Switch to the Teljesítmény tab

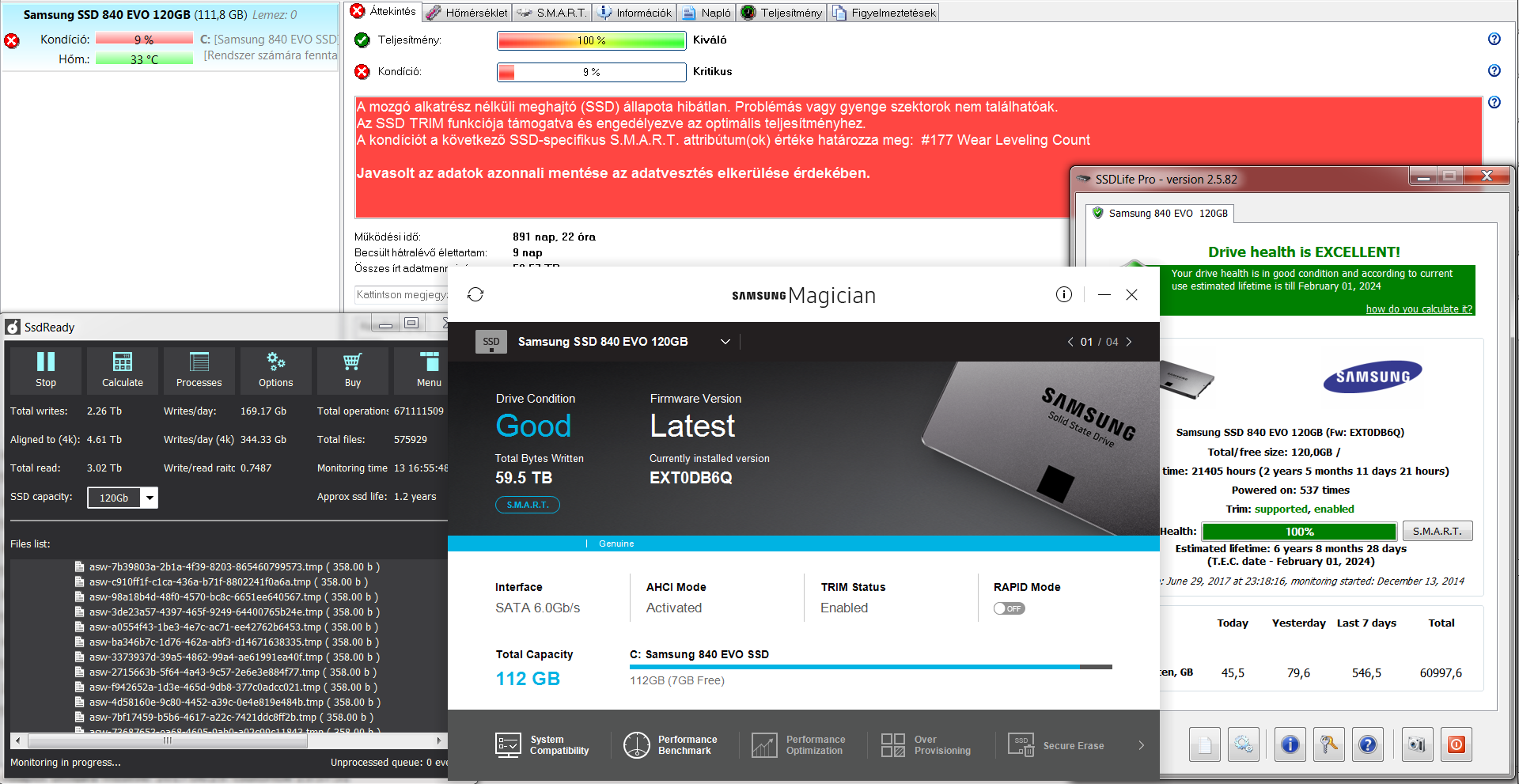[x=782, y=13]
